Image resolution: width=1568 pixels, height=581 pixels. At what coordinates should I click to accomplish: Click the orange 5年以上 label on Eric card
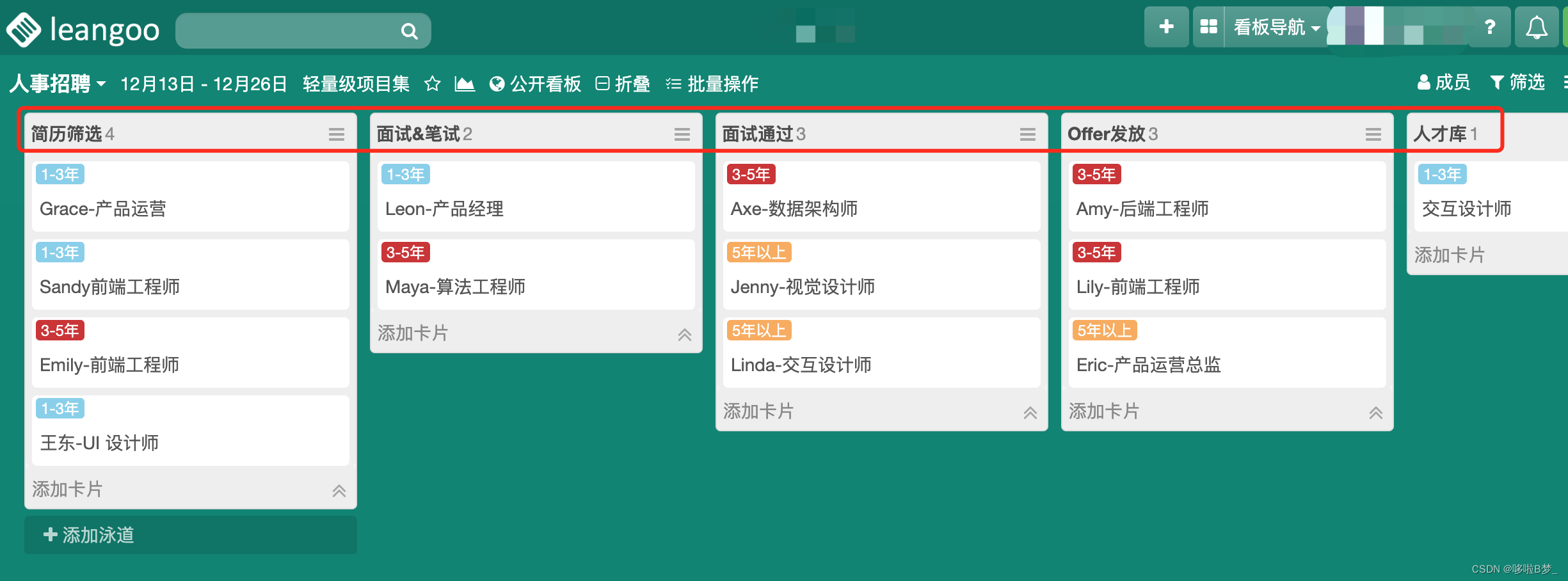pos(1105,330)
